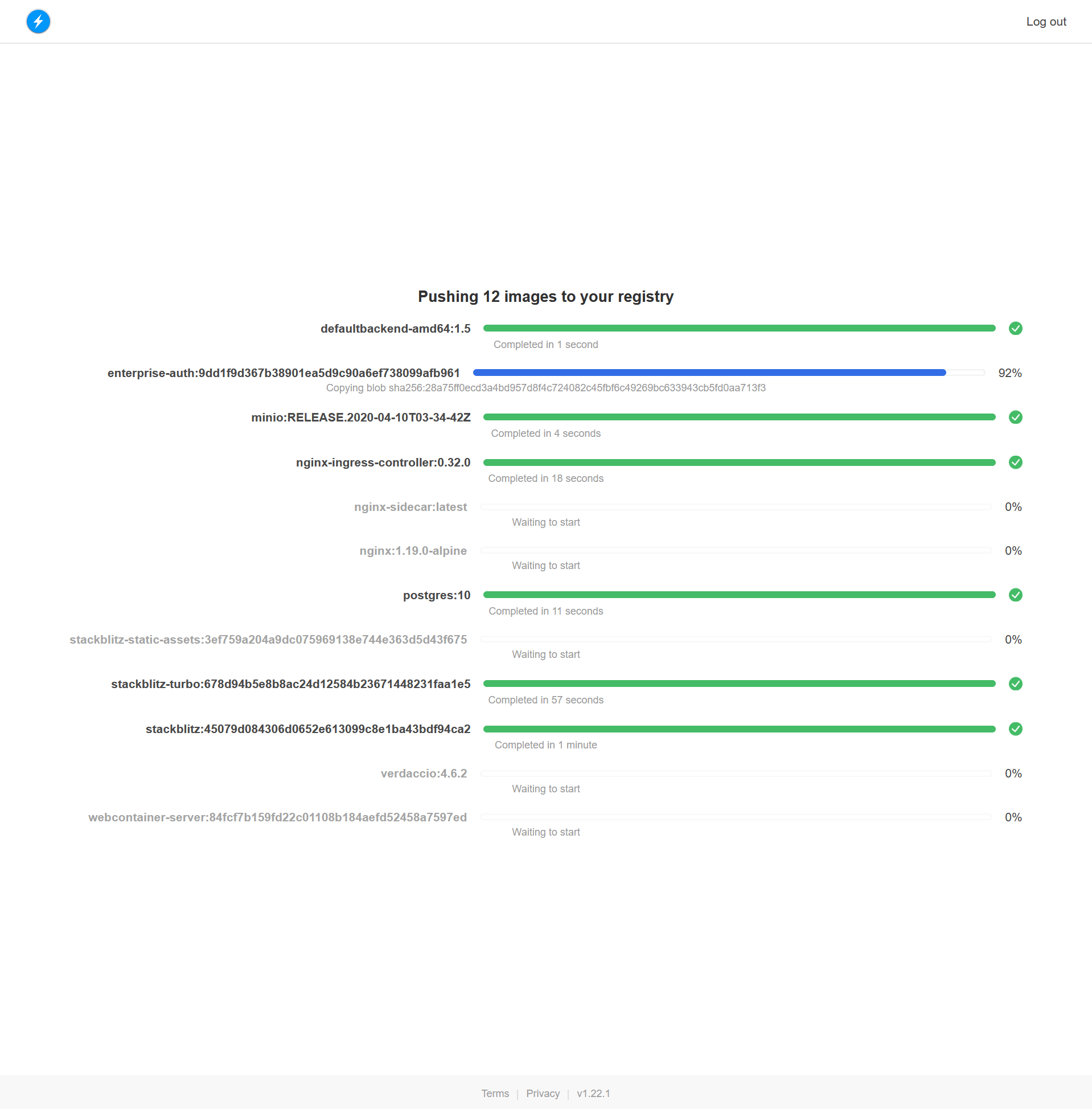Screen dimensions: 1092x1109
Task: Open the Privacy link in footer
Action: (543, 1094)
